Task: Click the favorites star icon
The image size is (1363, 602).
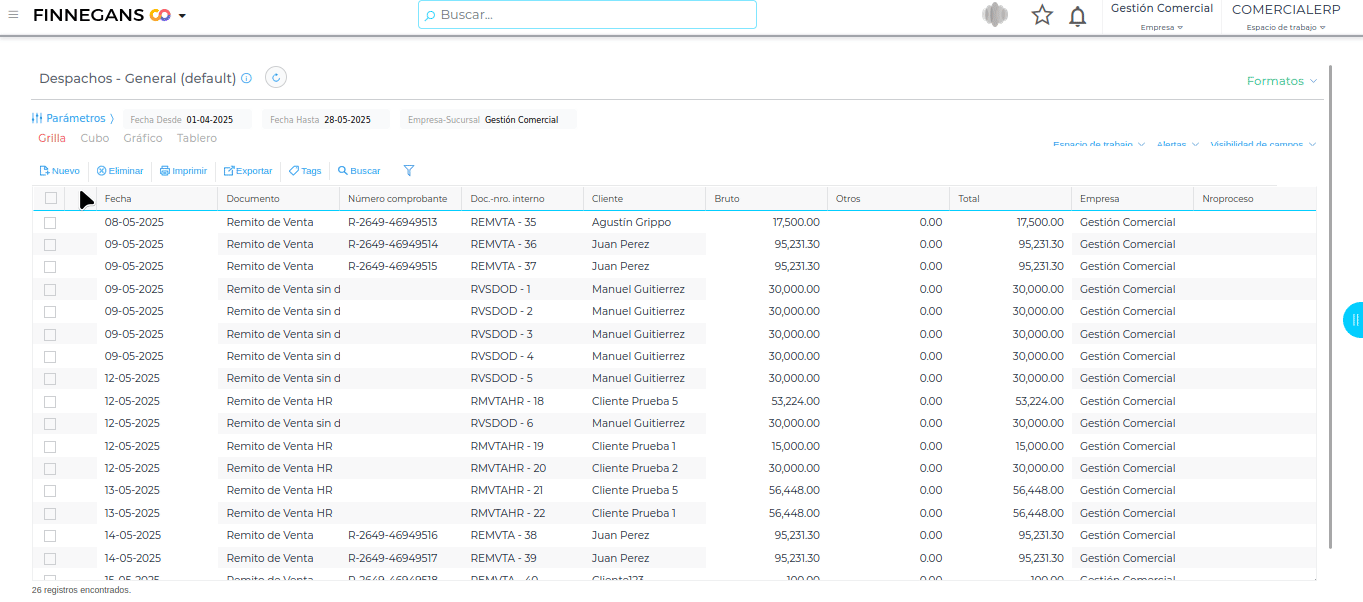Action: click(x=1042, y=15)
